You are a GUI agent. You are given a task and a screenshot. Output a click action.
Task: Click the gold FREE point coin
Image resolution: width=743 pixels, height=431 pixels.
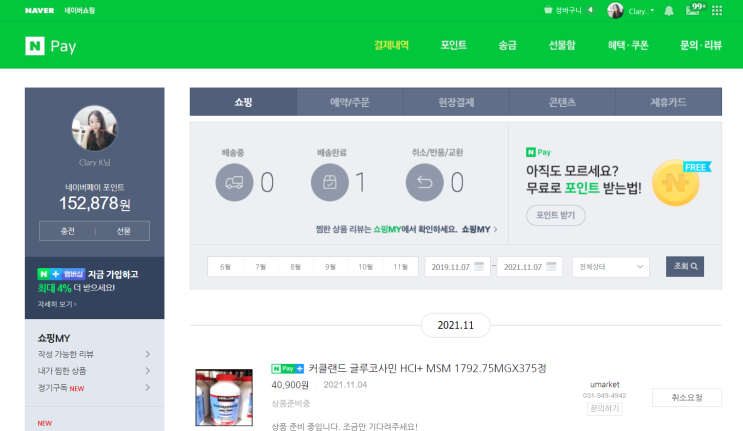(676, 183)
